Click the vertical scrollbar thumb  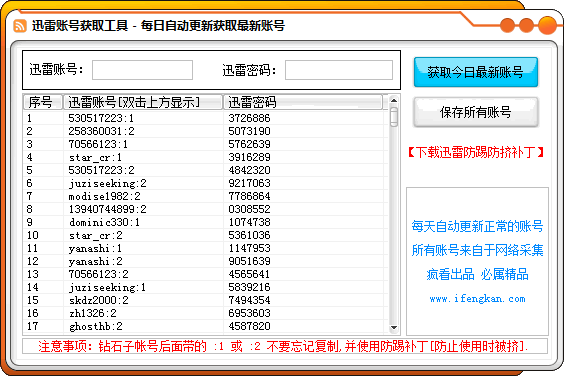pos(394,117)
